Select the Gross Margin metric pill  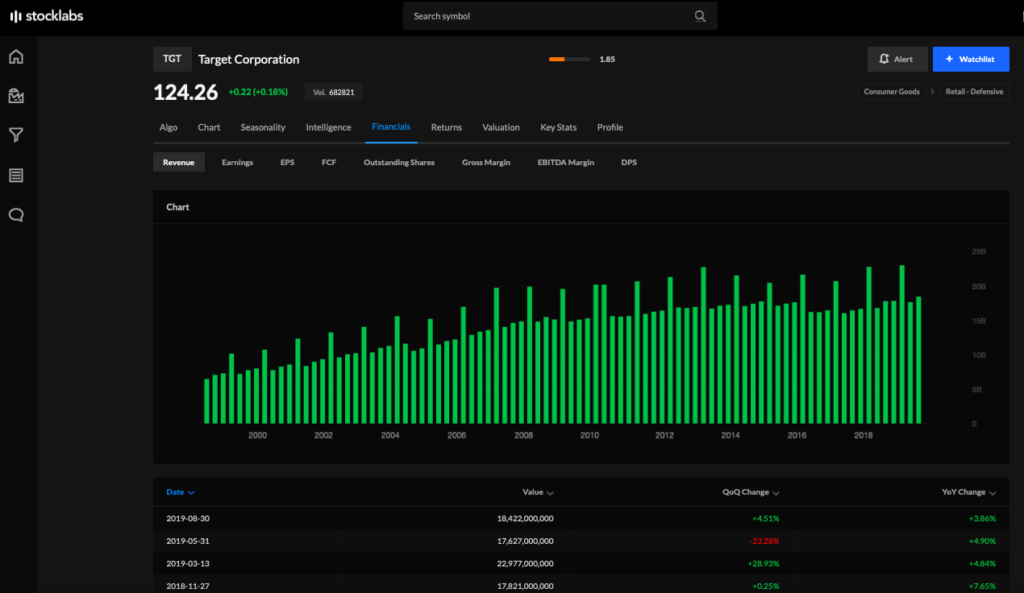coord(486,162)
